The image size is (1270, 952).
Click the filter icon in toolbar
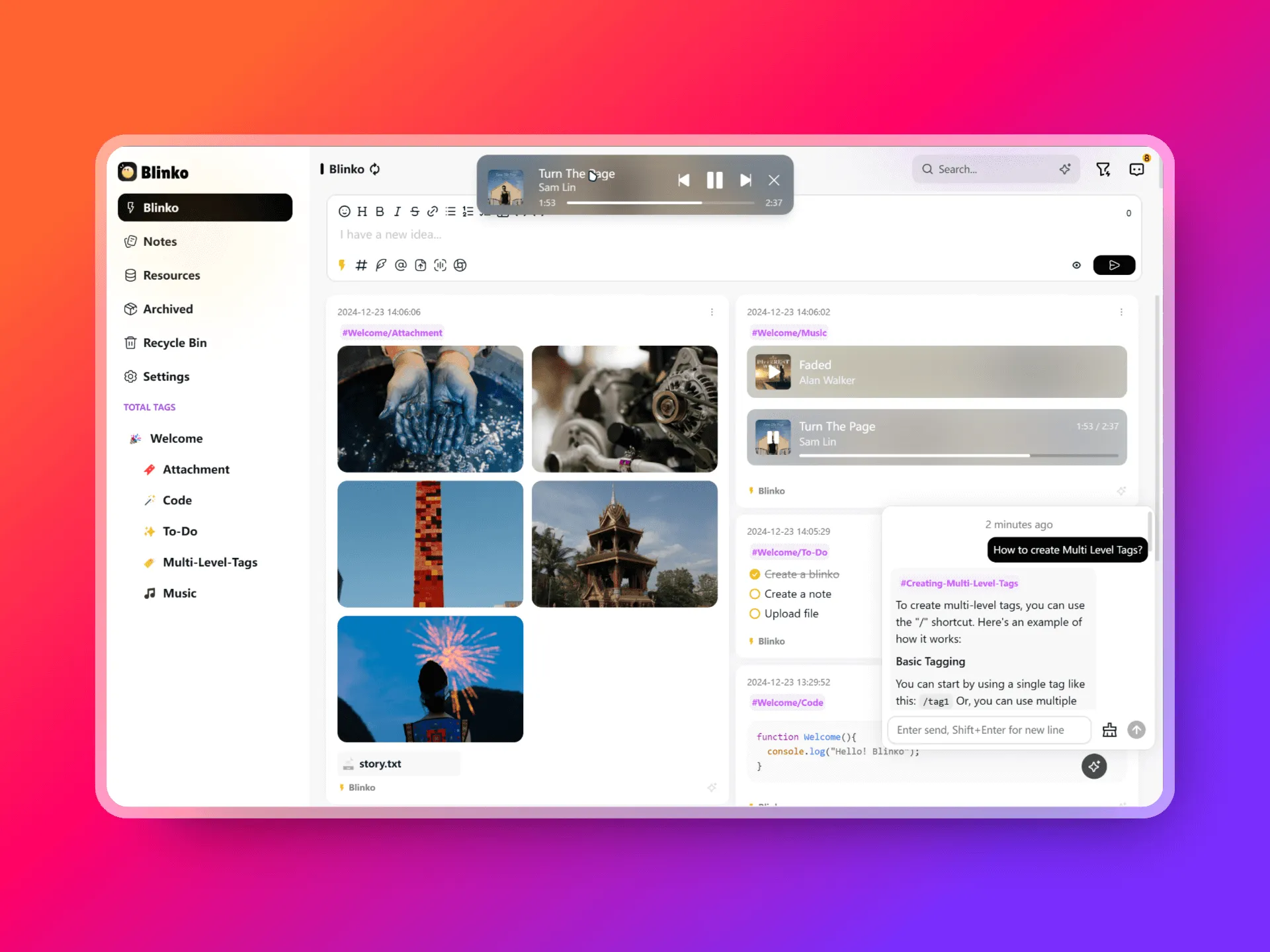pyautogui.click(x=1103, y=168)
